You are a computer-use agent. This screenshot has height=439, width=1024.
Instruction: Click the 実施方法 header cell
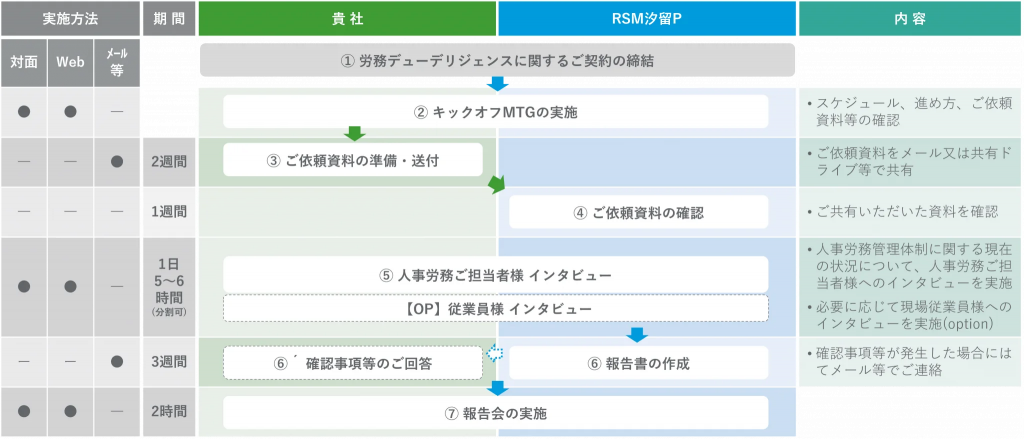click(x=70, y=19)
